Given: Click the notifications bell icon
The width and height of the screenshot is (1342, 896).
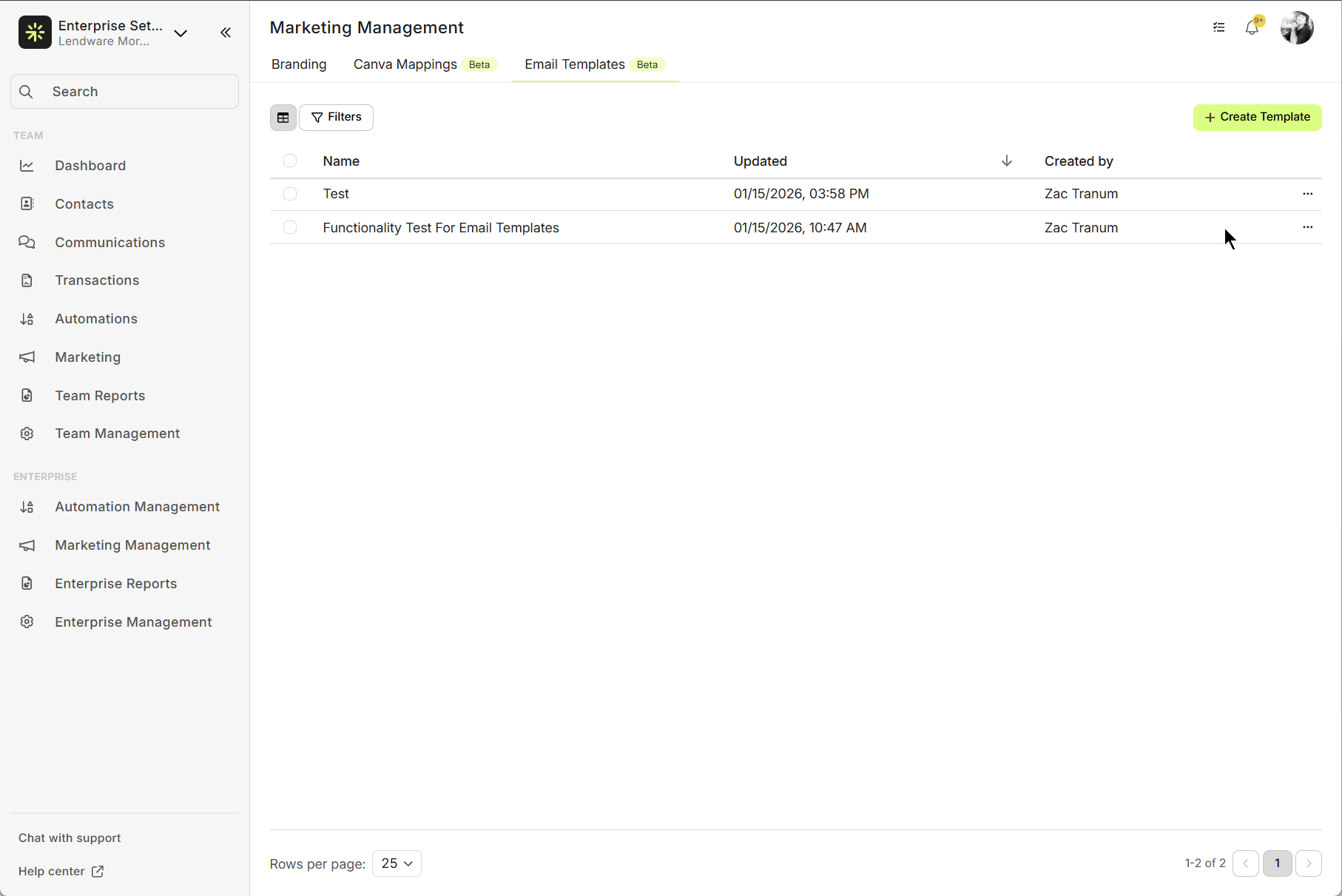Looking at the screenshot, I should pos(1252,28).
